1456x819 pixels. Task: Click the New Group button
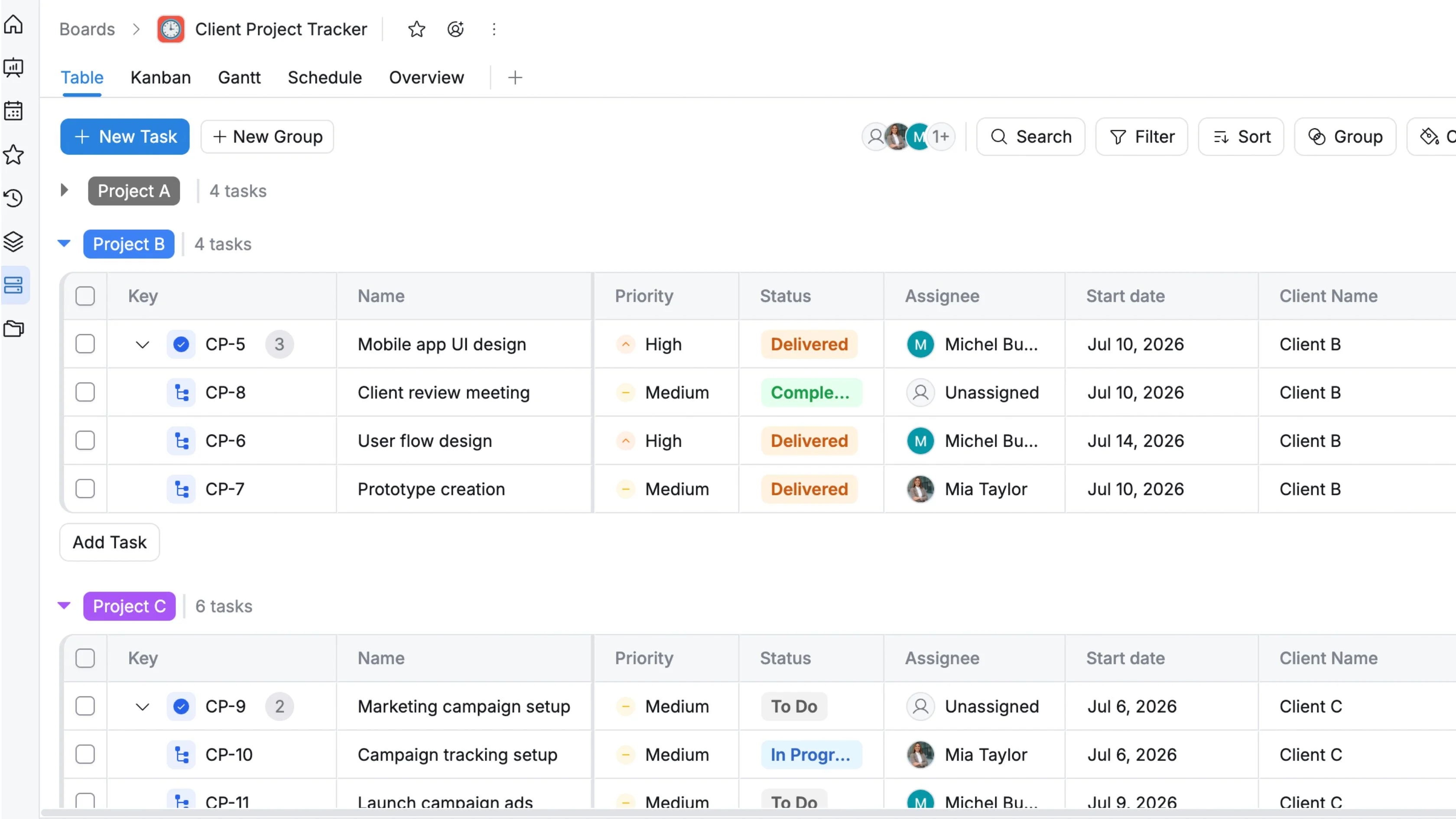[267, 137]
